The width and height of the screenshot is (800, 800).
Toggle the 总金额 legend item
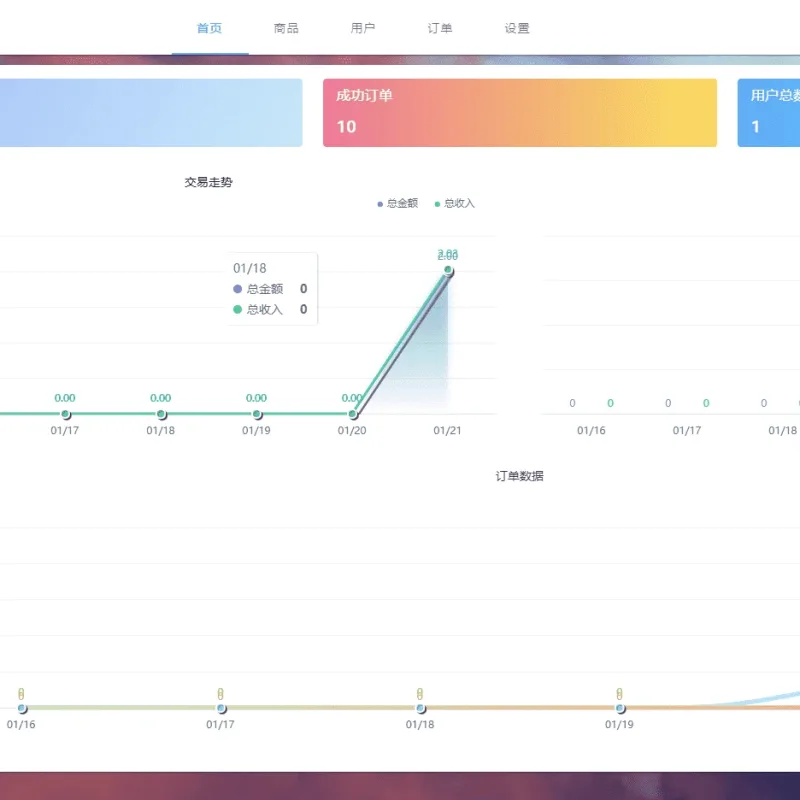[x=397, y=204]
